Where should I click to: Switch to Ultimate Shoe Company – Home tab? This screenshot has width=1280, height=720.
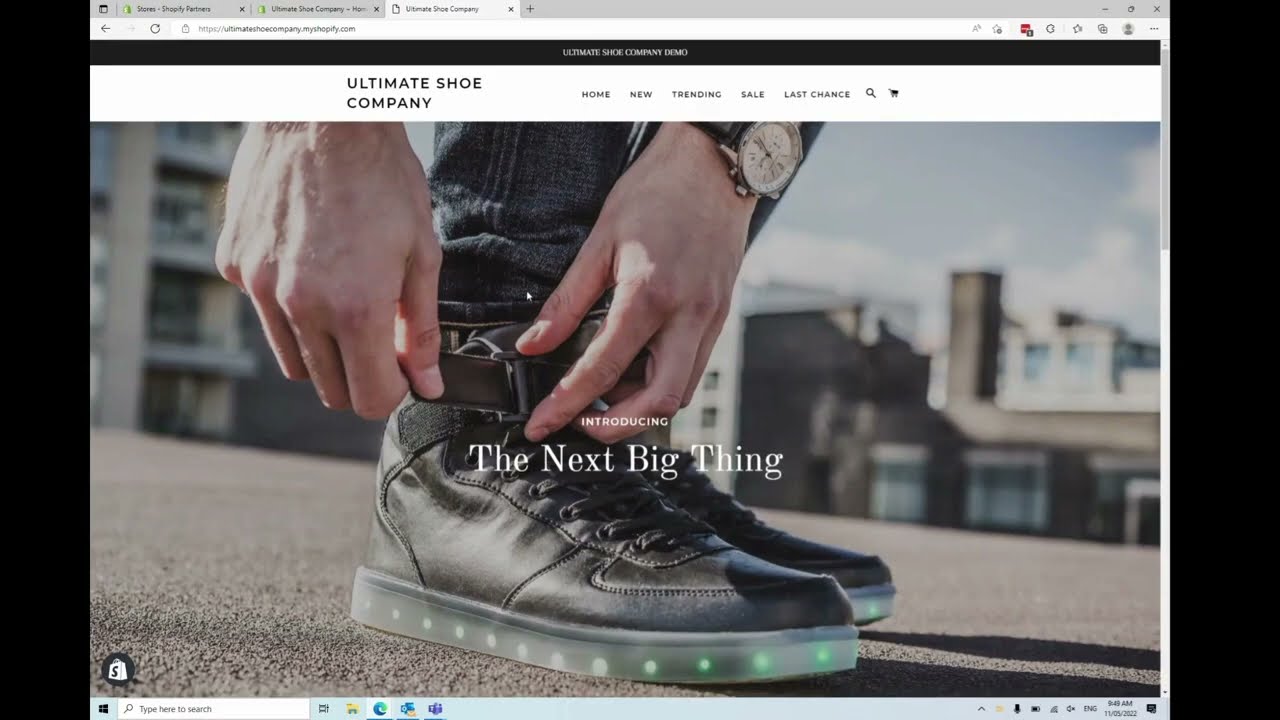(319, 9)
